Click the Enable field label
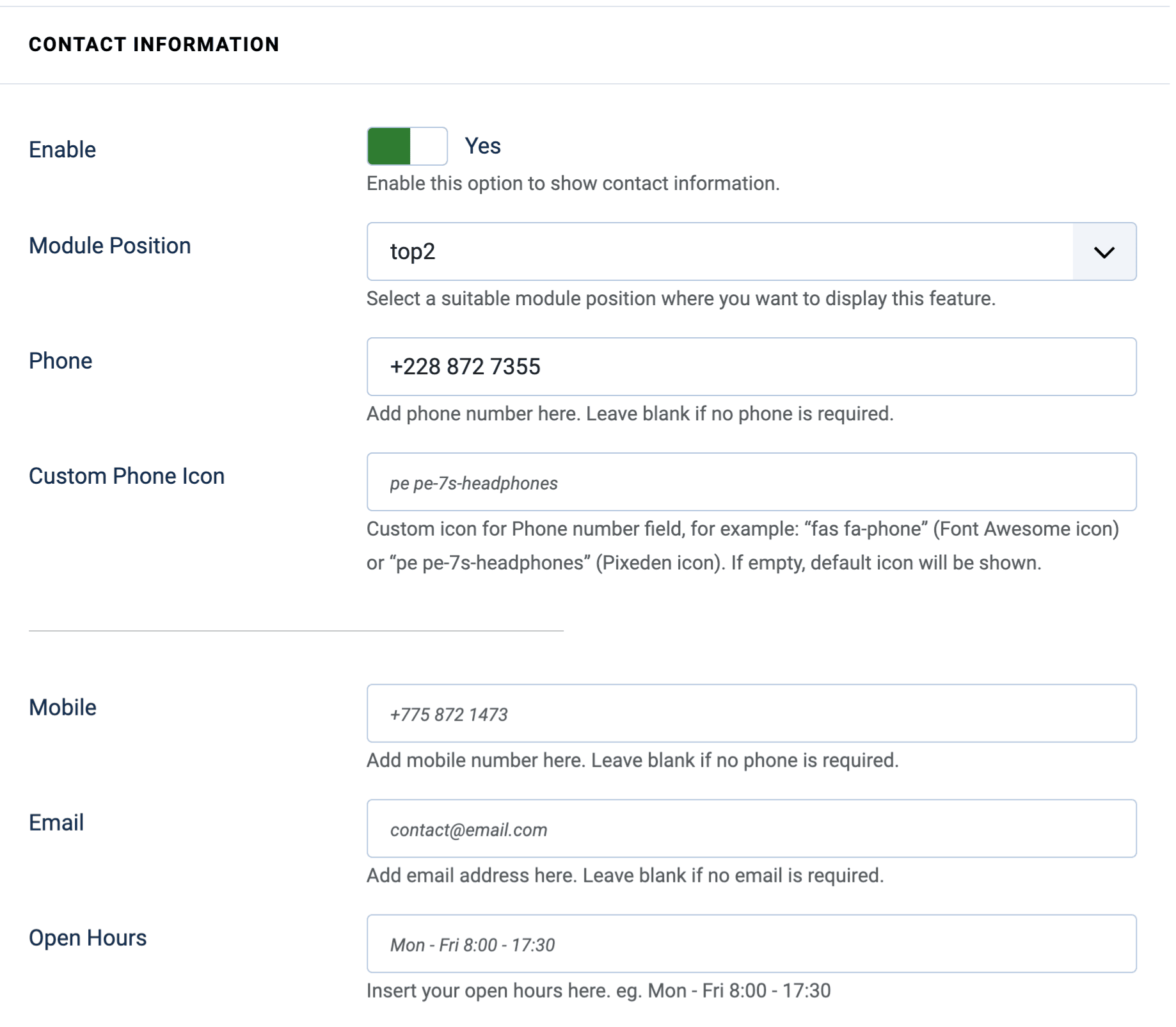This screenshot has width=1176, height=1027. 61,149
